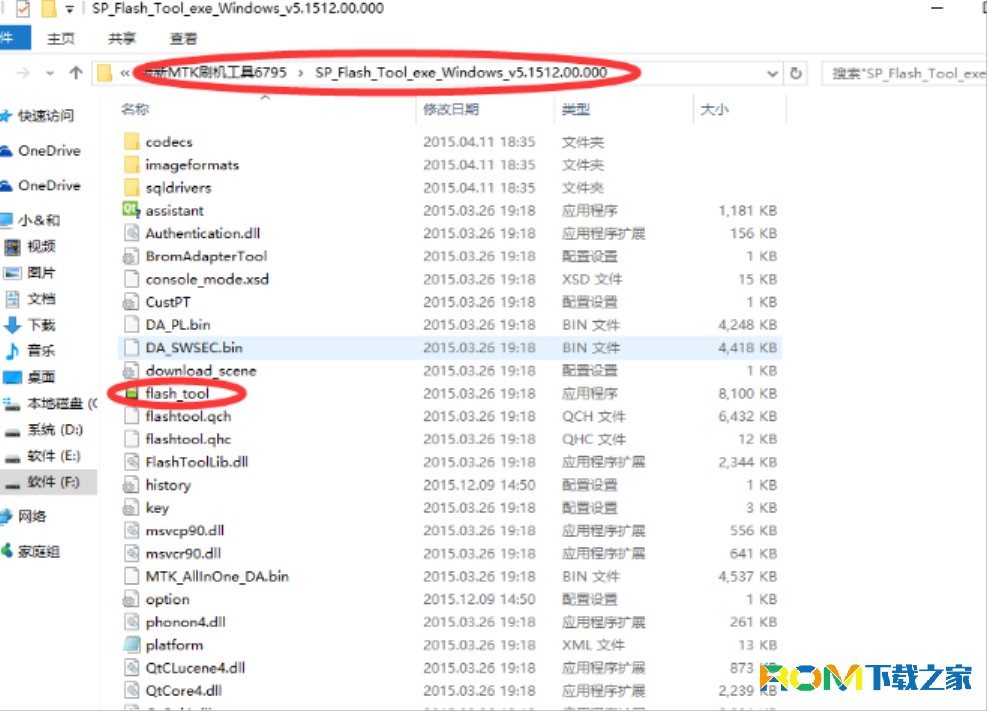Open the address bar dropdown chevron

coord(773,72)
